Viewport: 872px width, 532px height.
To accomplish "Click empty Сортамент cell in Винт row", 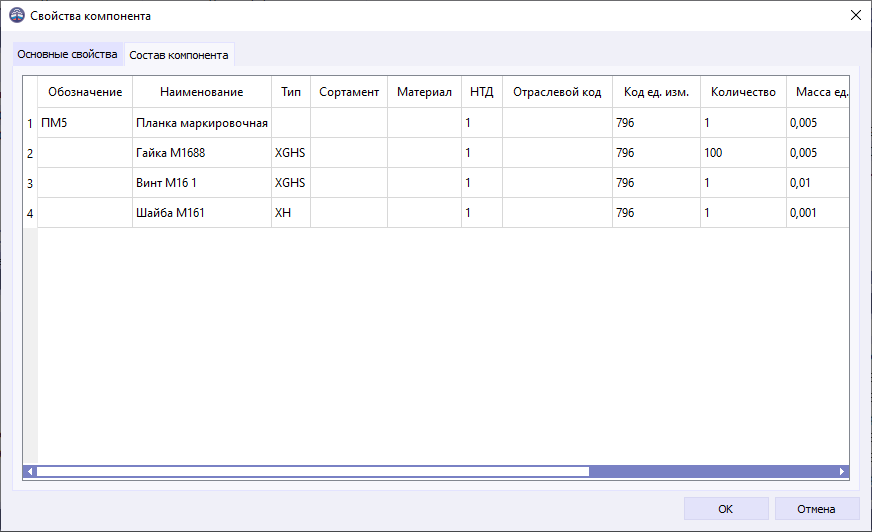I will tap(349, 183).
